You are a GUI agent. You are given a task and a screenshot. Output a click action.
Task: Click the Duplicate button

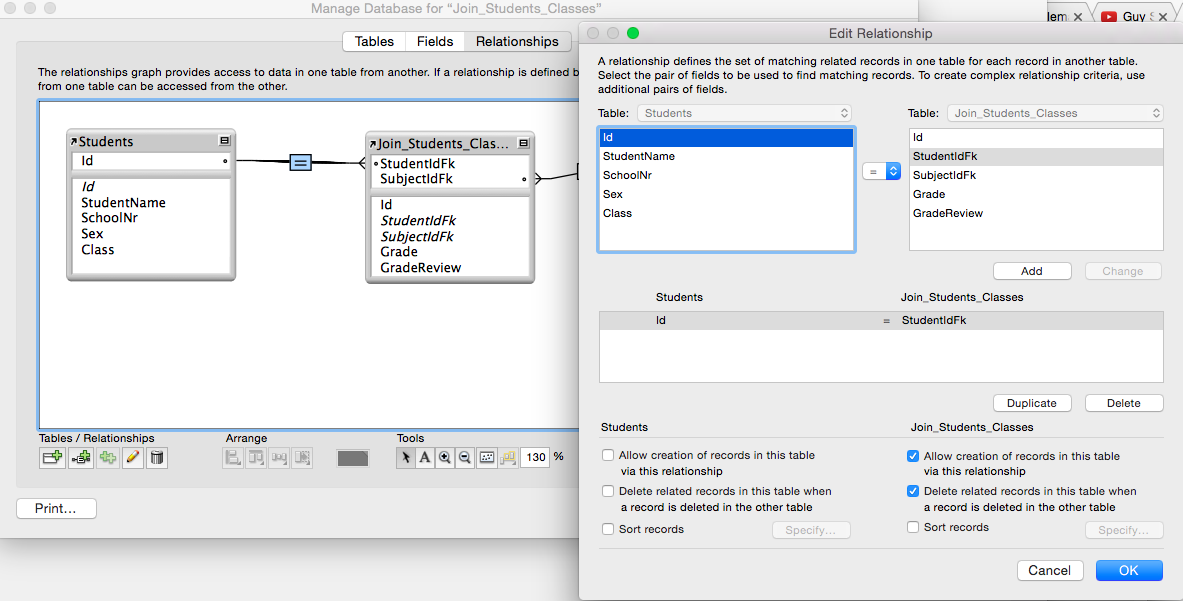point(1031,403)
